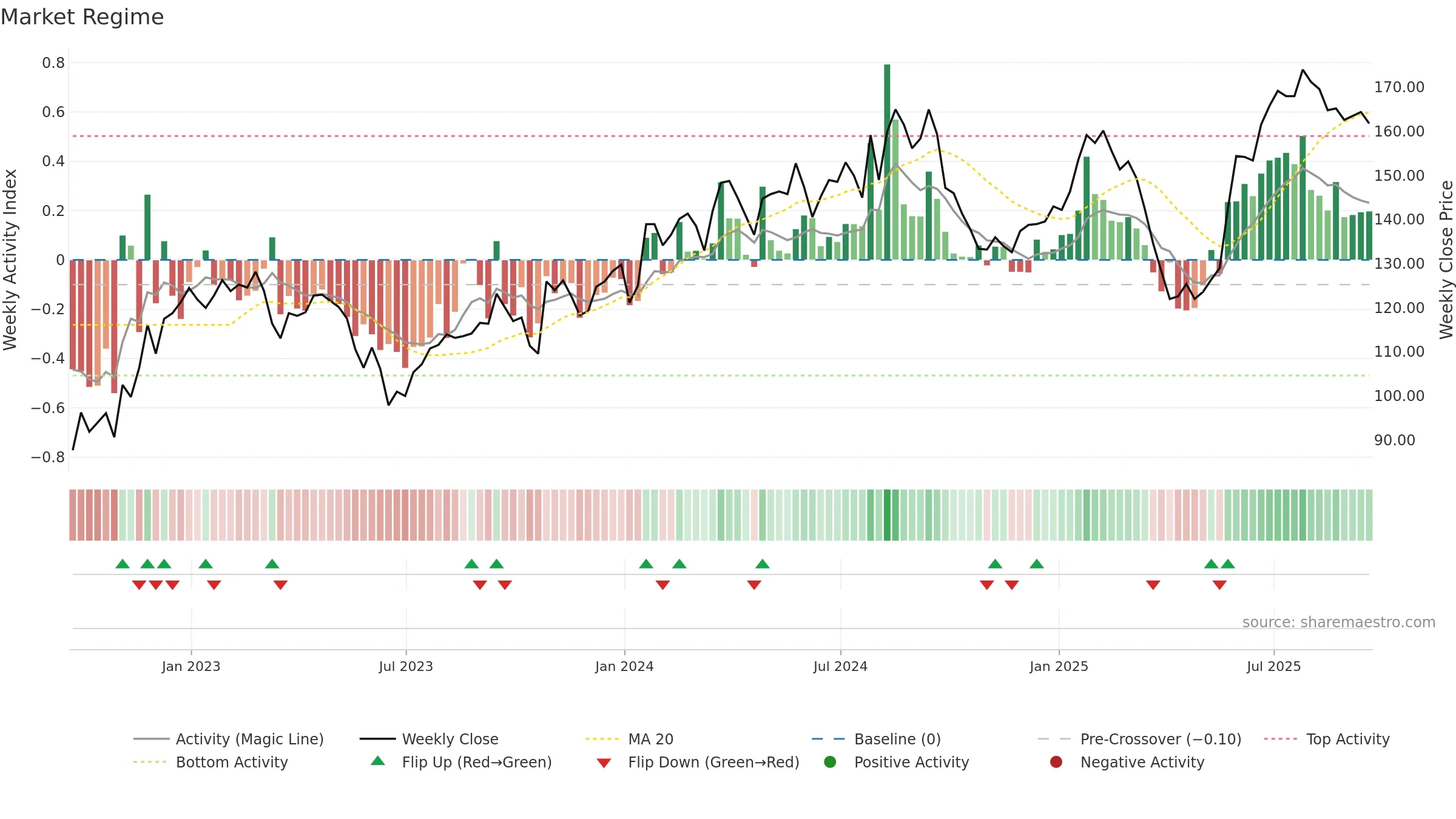Click the source: sharemaestro.com credit text
The width and height of the screenshot is (1456, 819).
click(1339, 622)
